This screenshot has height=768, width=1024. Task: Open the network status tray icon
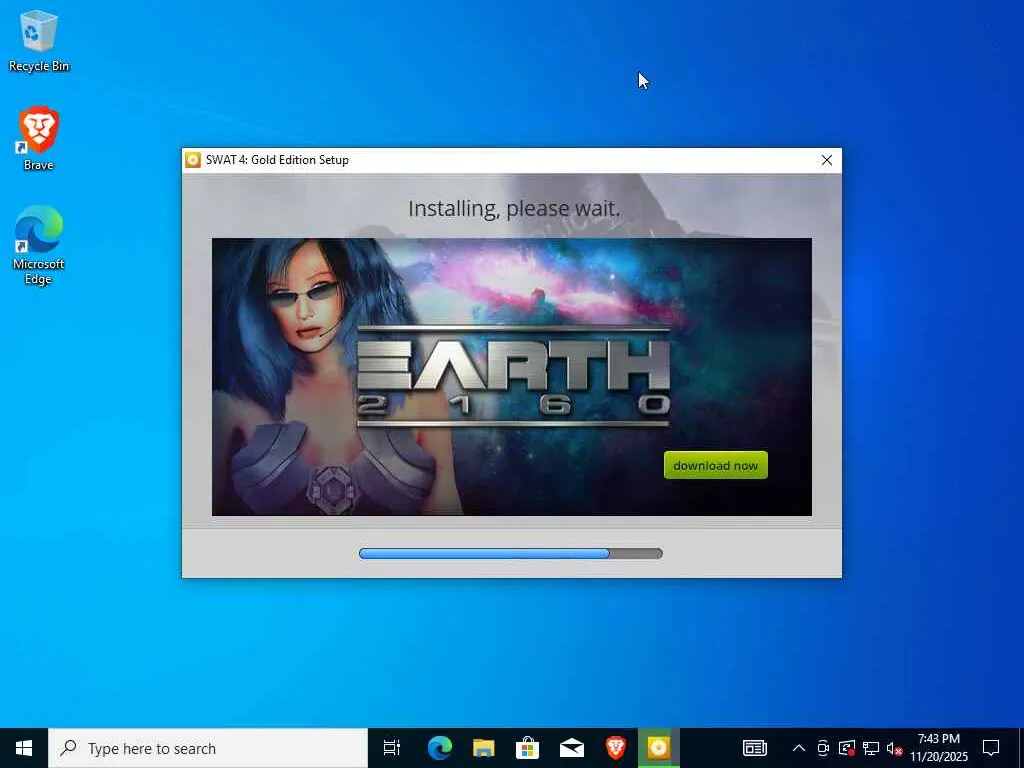point(871,748)
